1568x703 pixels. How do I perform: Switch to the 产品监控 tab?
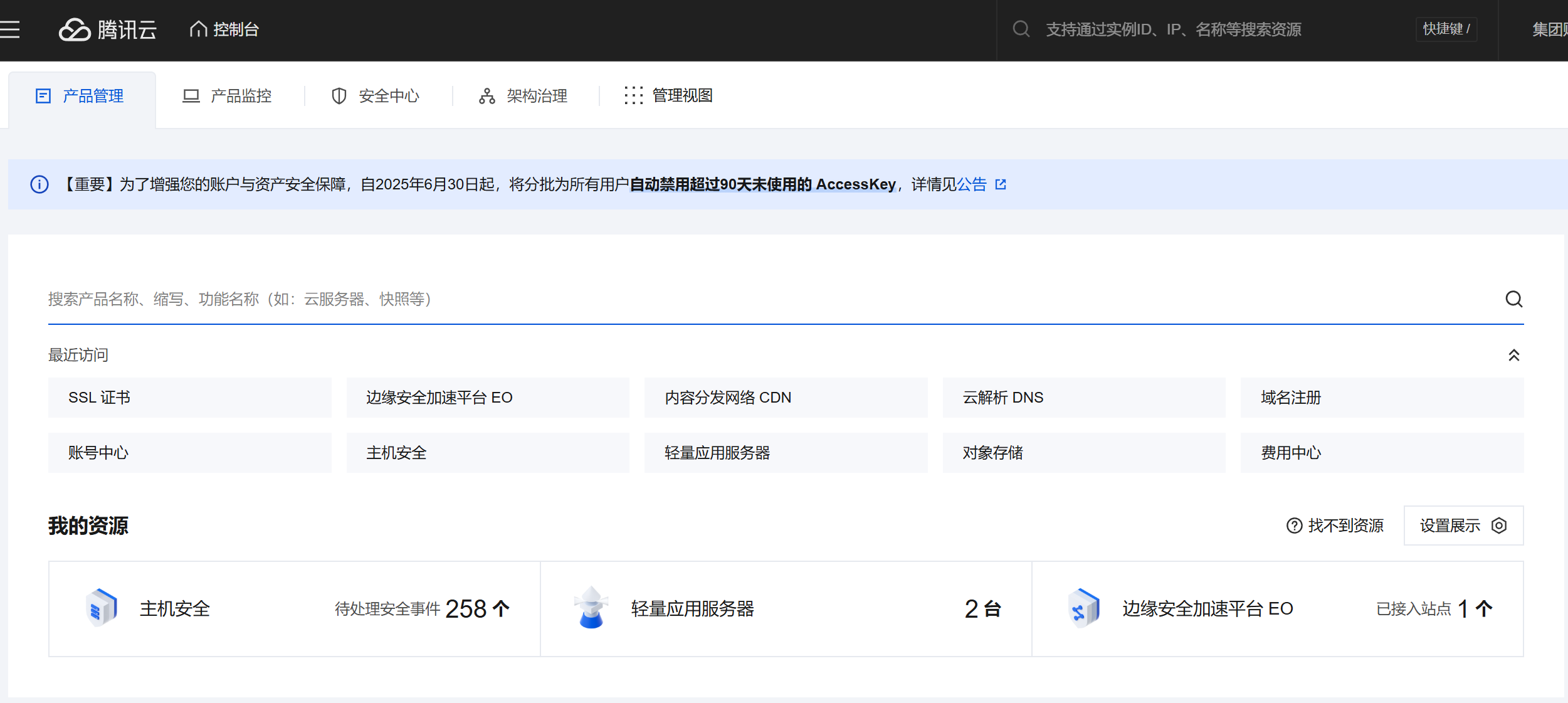pos(227,96)
